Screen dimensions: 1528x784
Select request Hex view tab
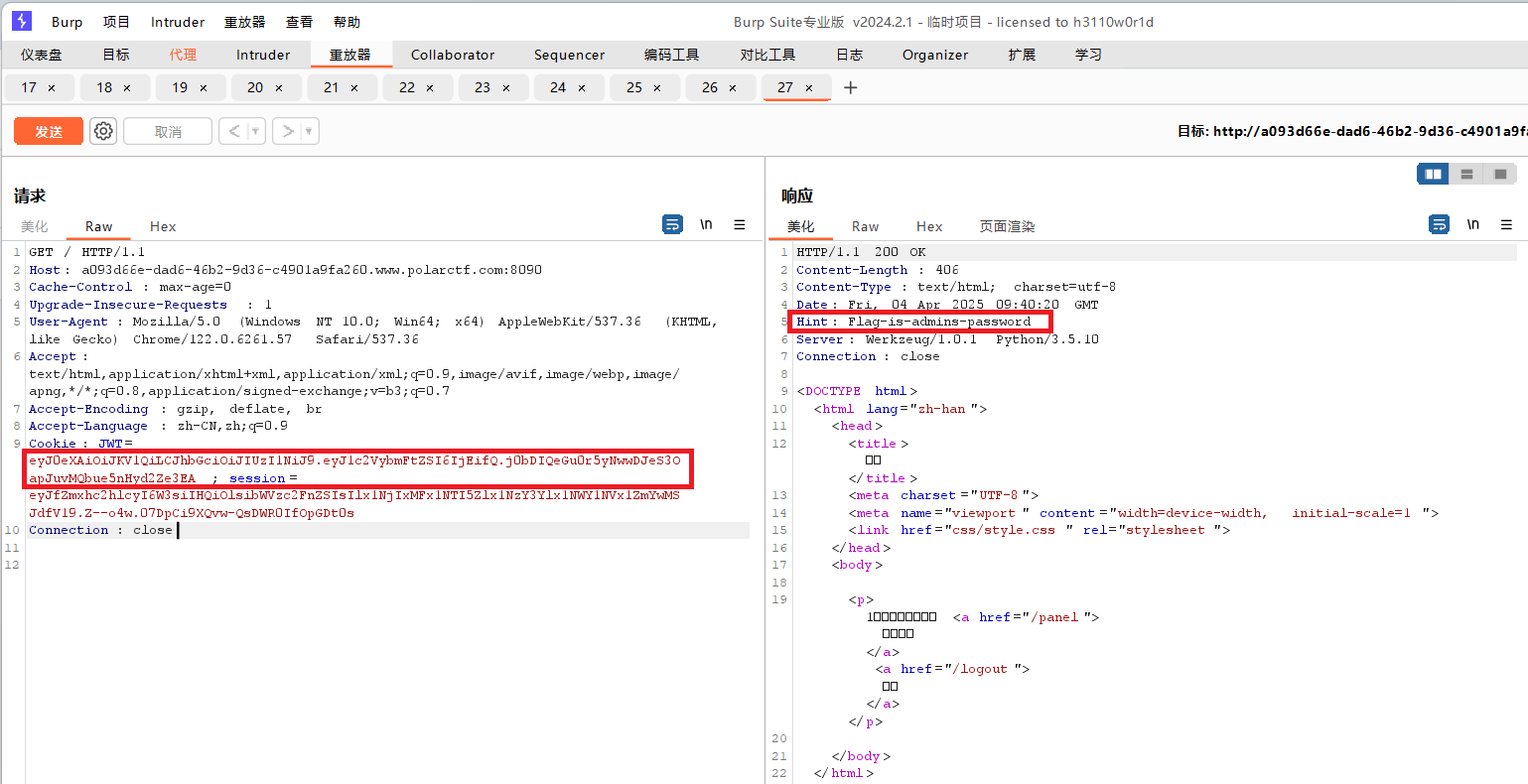(x=163, y=226)
